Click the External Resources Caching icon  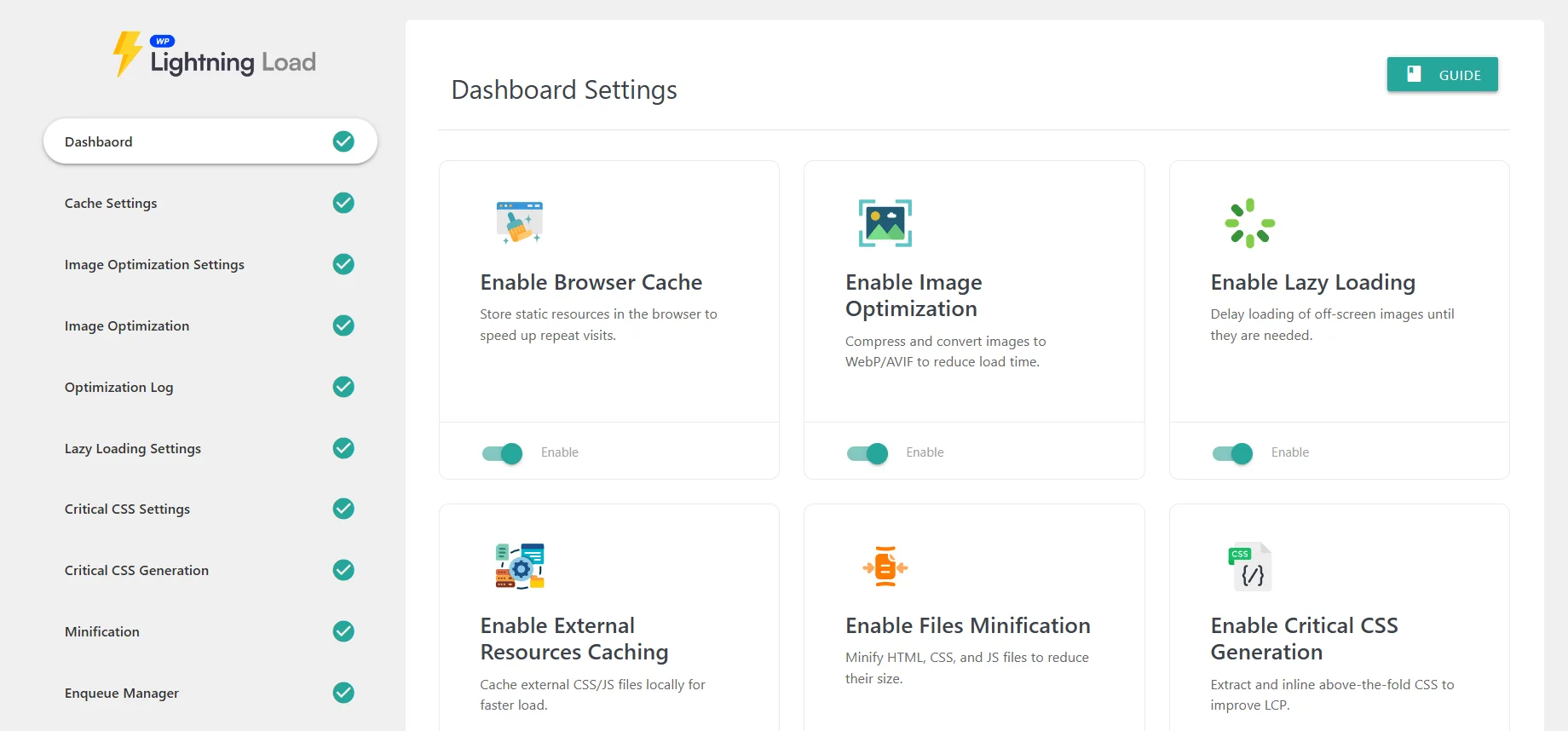tap(519, 567)
